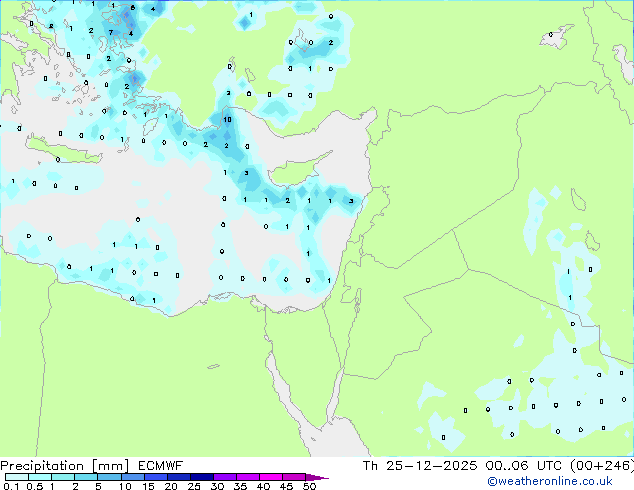The width and height of the screenshot is (634, 490).
Task: Click the legend arrow above 50 mm
Action: [317, 478]
